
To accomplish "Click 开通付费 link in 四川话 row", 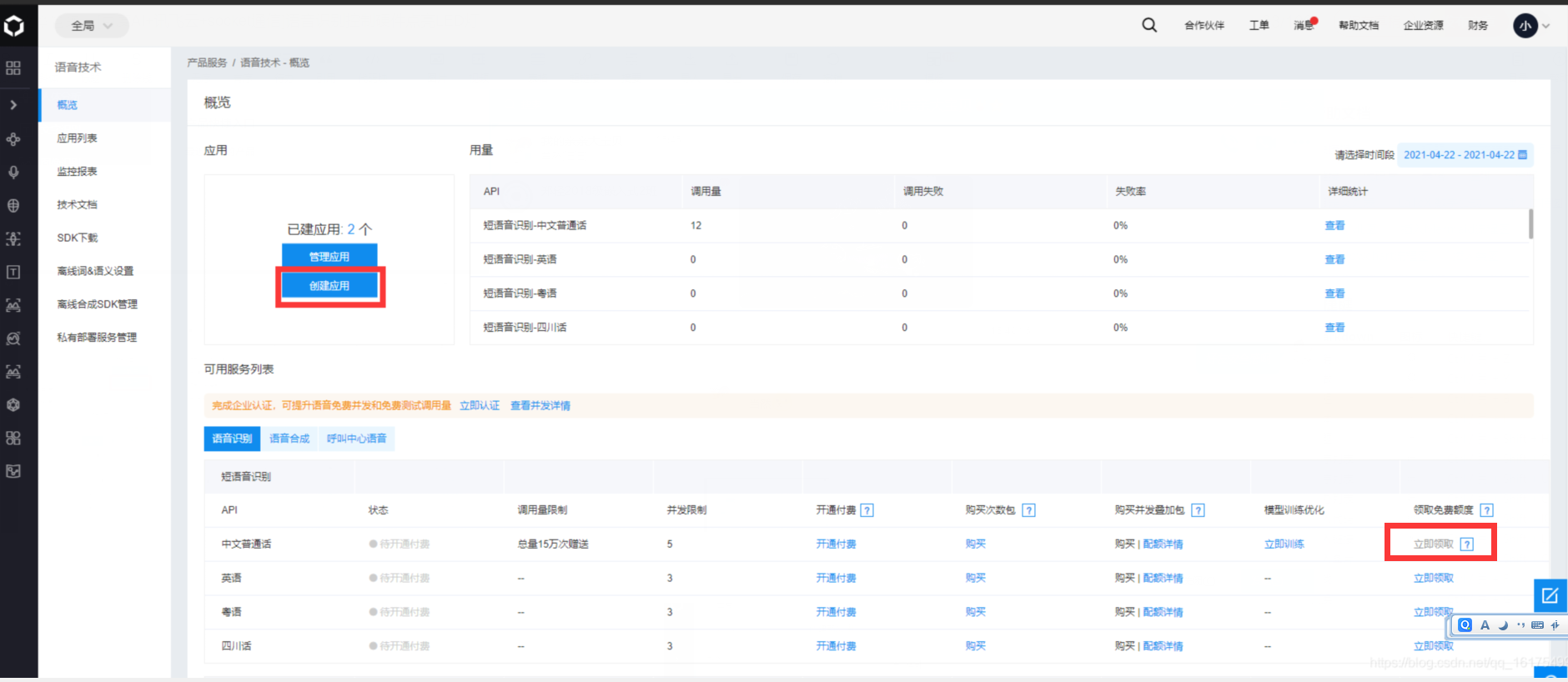I will point(836,646).
